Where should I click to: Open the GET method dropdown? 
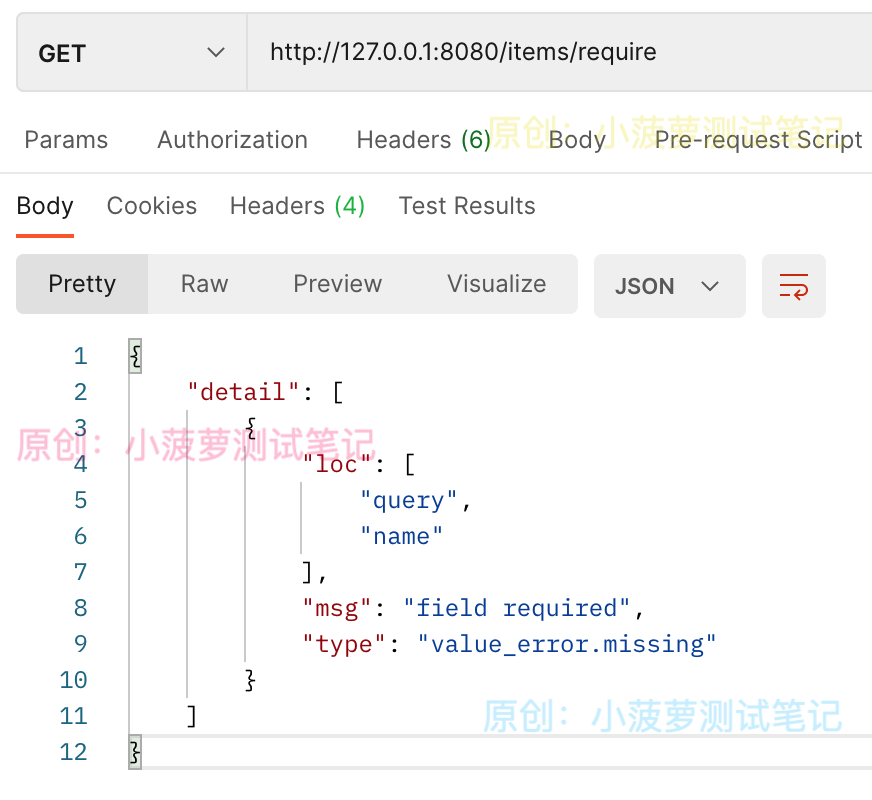click(x=132, y=53)
